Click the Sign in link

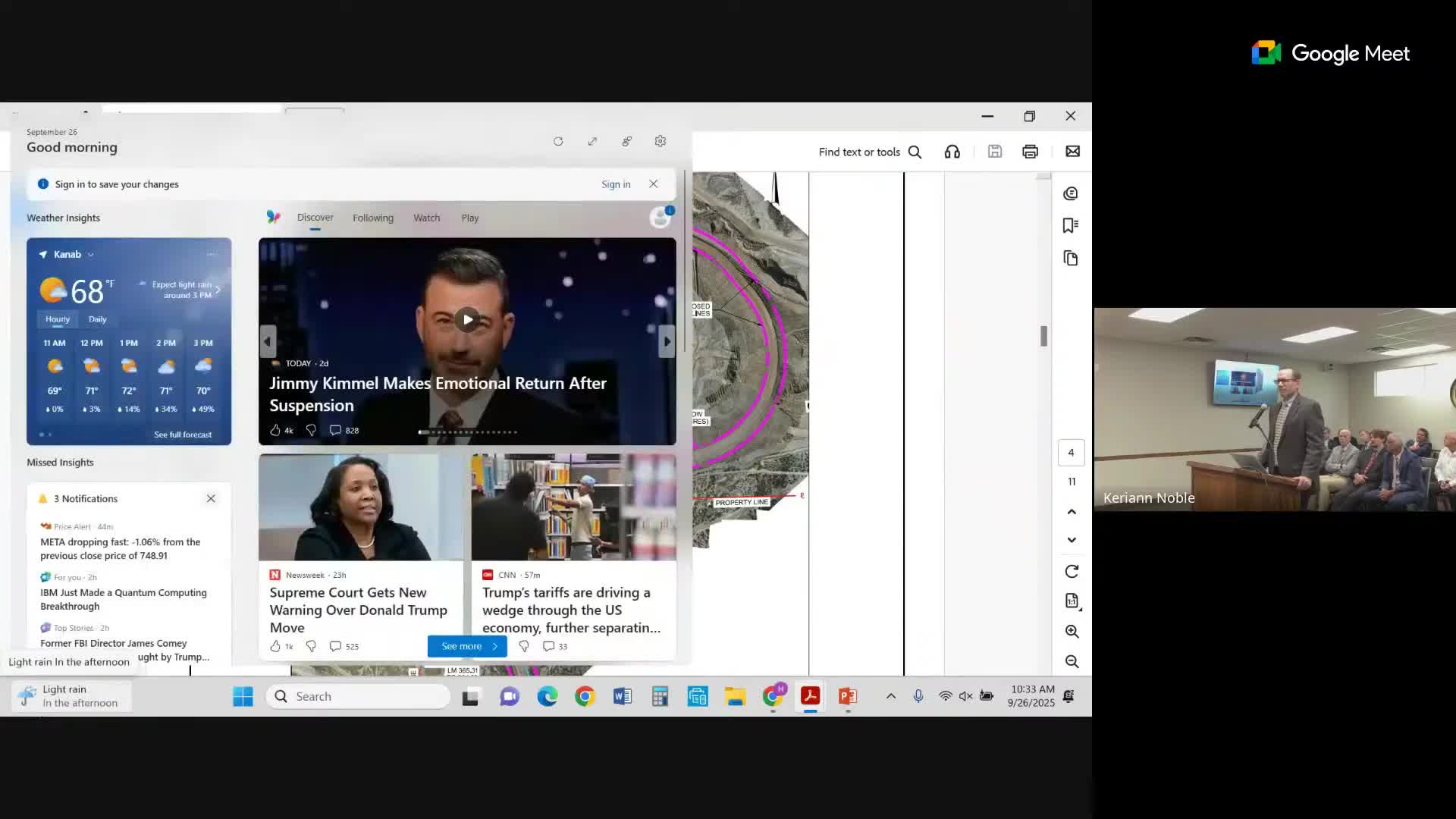pos(615,184)
